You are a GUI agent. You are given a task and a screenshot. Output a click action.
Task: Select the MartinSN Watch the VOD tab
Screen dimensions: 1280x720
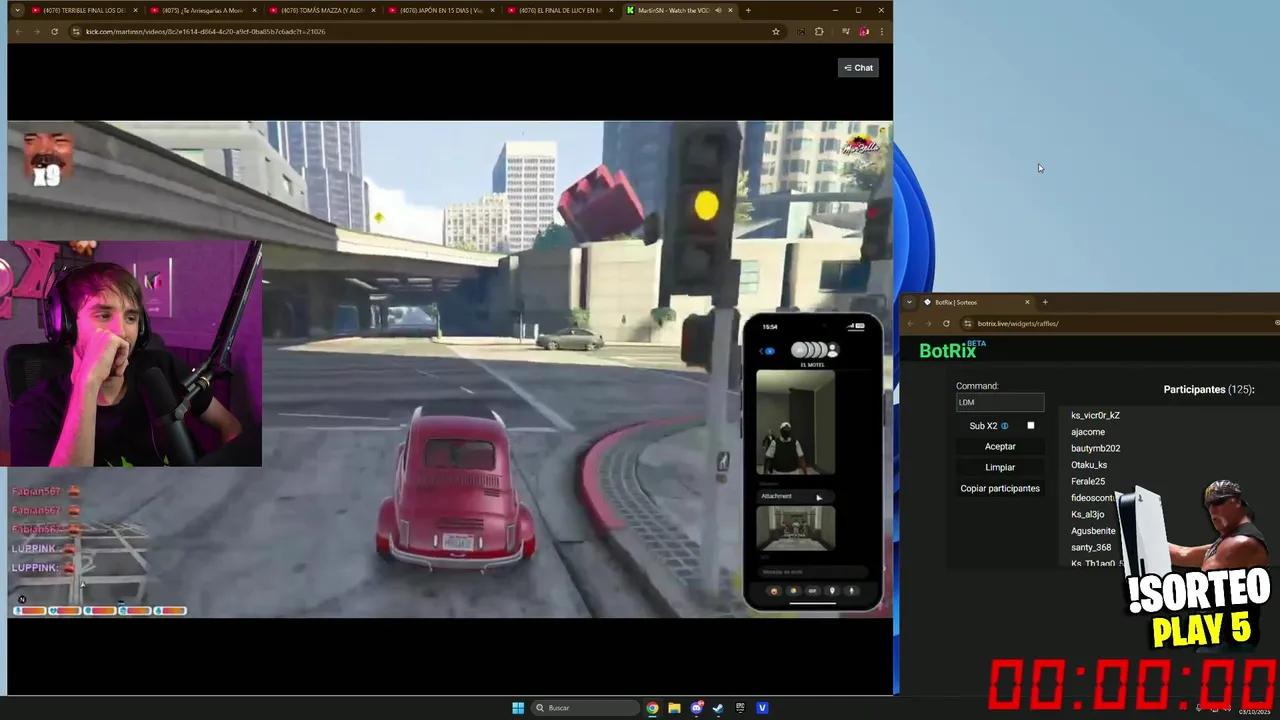(680, 10)
